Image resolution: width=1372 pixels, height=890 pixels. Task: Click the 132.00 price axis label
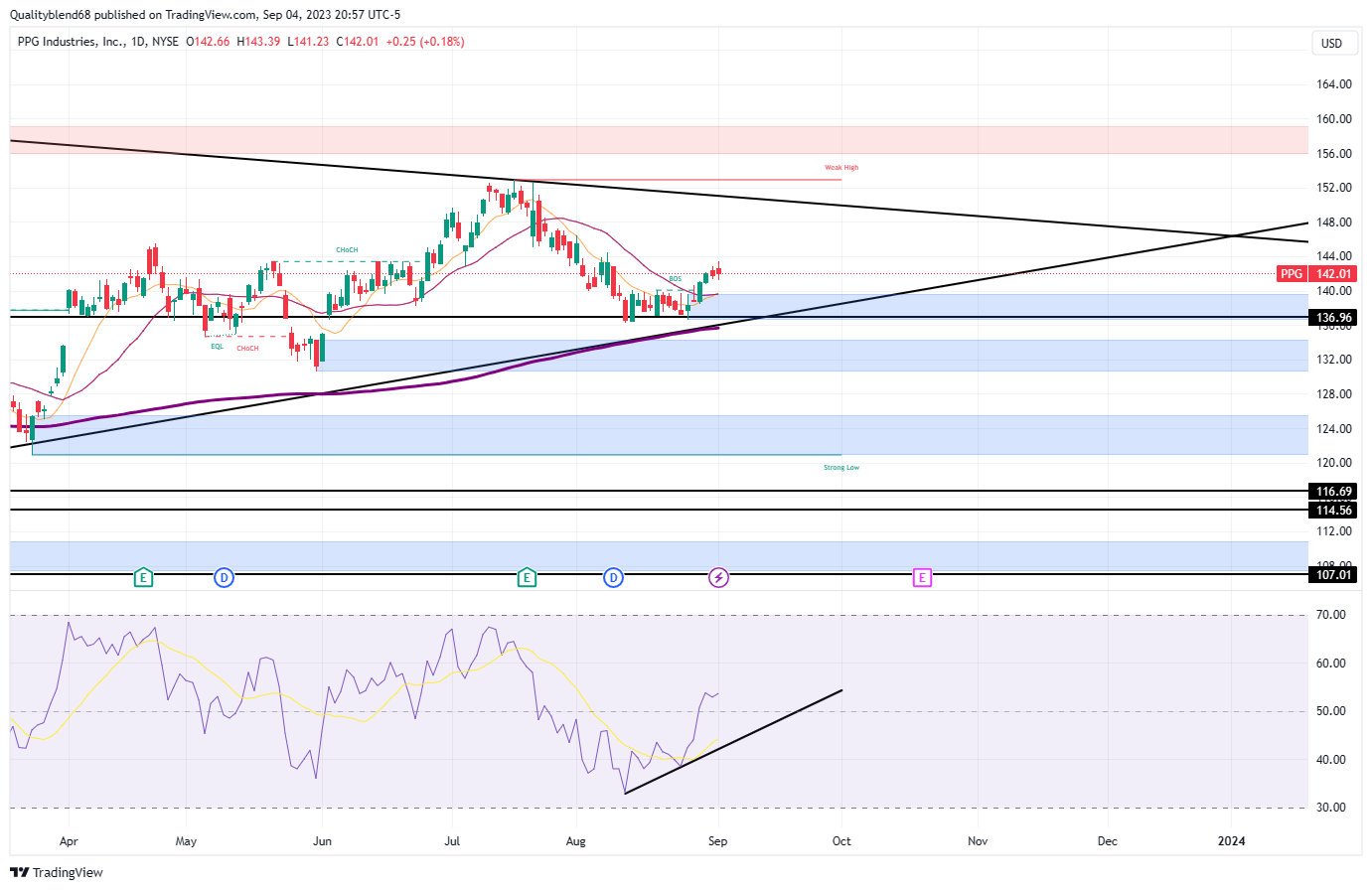pyautogui.click(x=1334, y=360)
